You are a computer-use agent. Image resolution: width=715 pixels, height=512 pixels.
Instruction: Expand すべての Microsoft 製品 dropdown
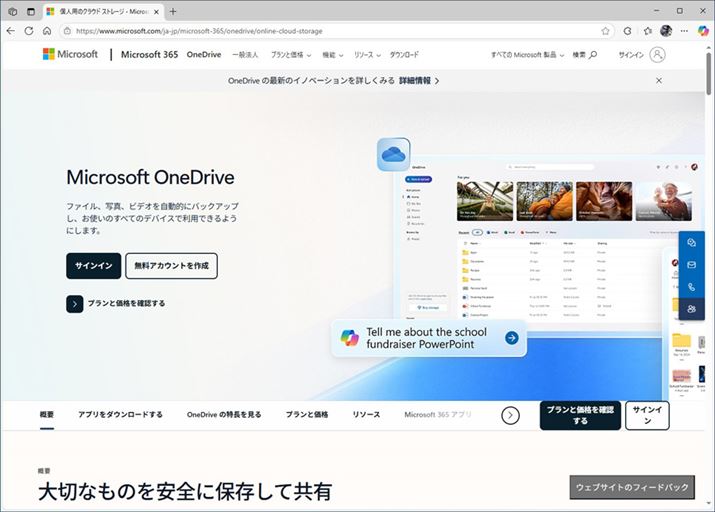pos(527,55)
